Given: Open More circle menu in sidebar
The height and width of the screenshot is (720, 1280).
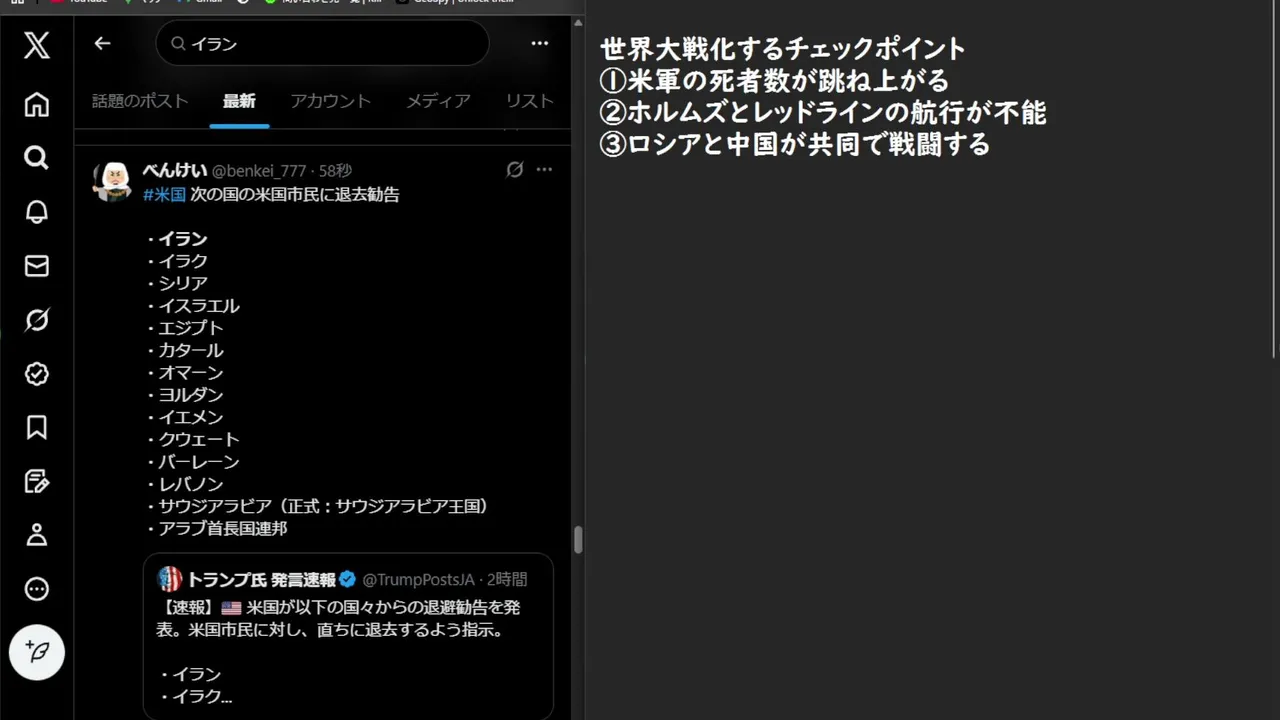Looking at the screenshot, I should (x=37, y=589).
